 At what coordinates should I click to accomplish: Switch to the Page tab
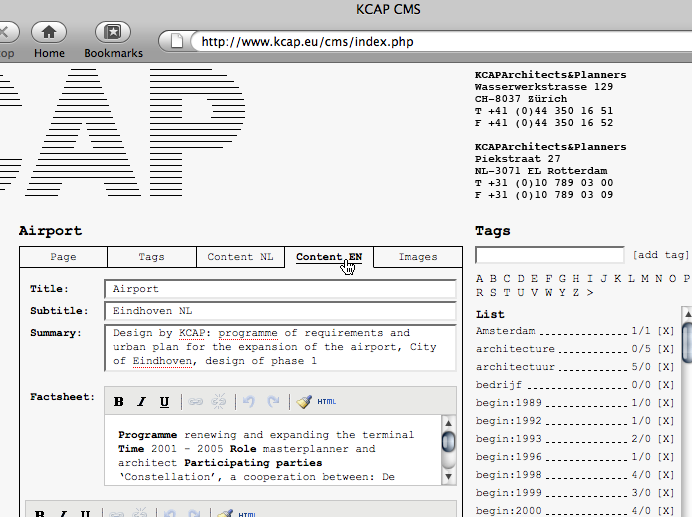pyautogui.click(x=63, y=257)
